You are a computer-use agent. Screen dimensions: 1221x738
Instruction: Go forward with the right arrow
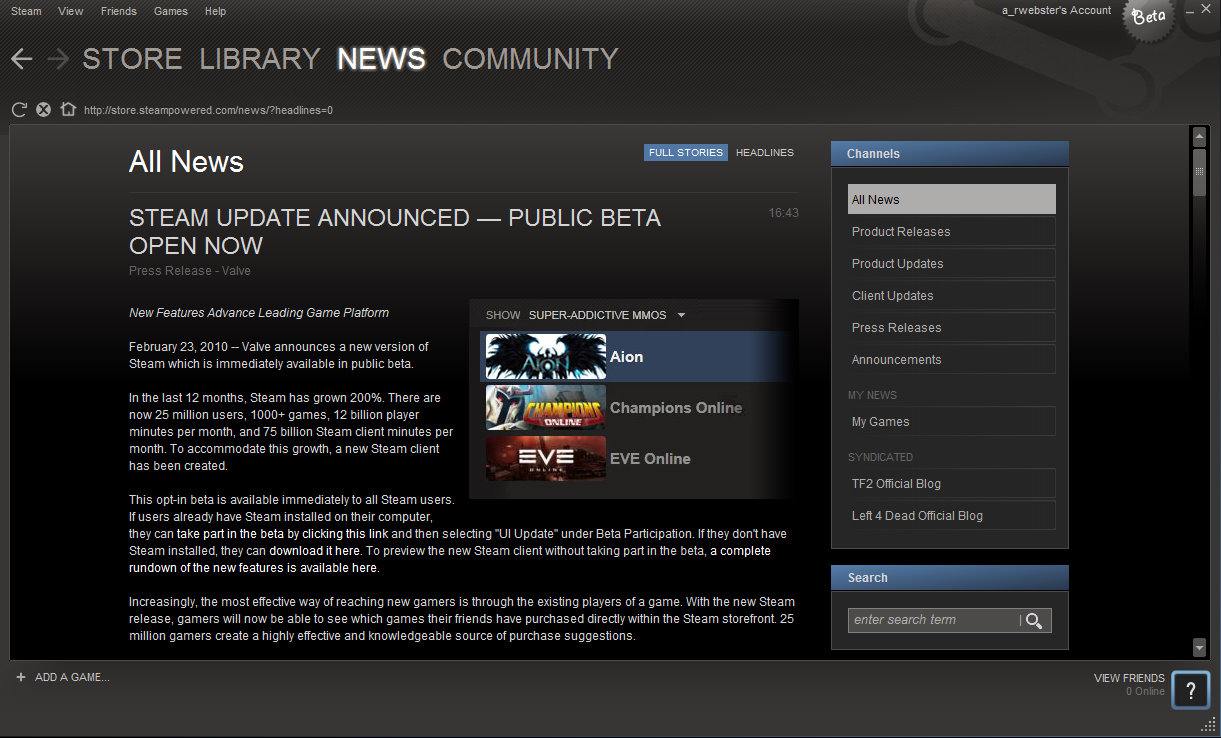pos(57,59)
